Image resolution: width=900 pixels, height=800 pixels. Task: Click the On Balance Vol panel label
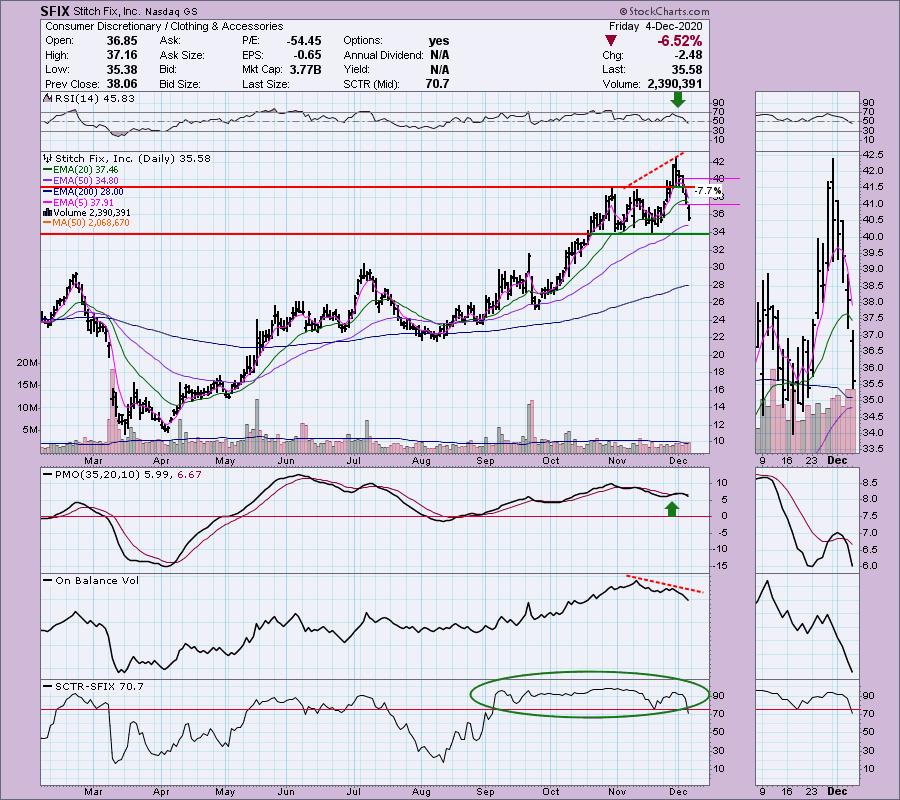coord(96,581)
